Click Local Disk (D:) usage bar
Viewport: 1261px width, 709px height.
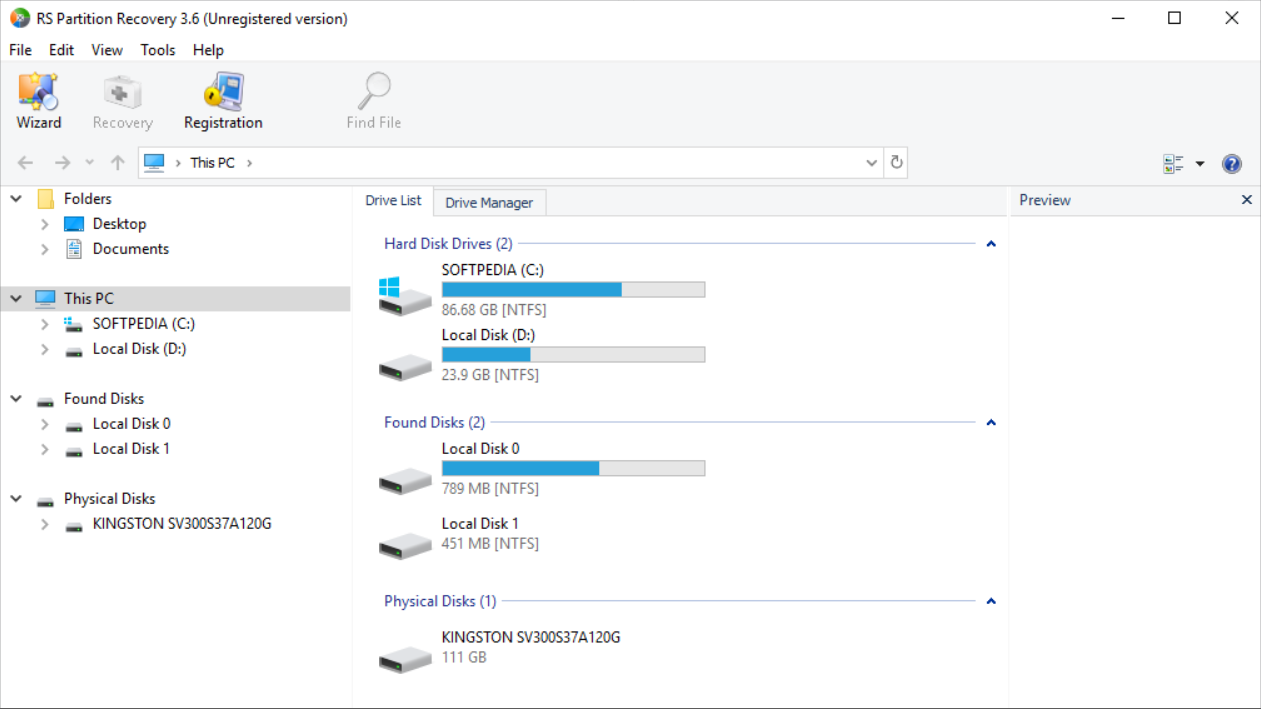[x=573, y=355]
